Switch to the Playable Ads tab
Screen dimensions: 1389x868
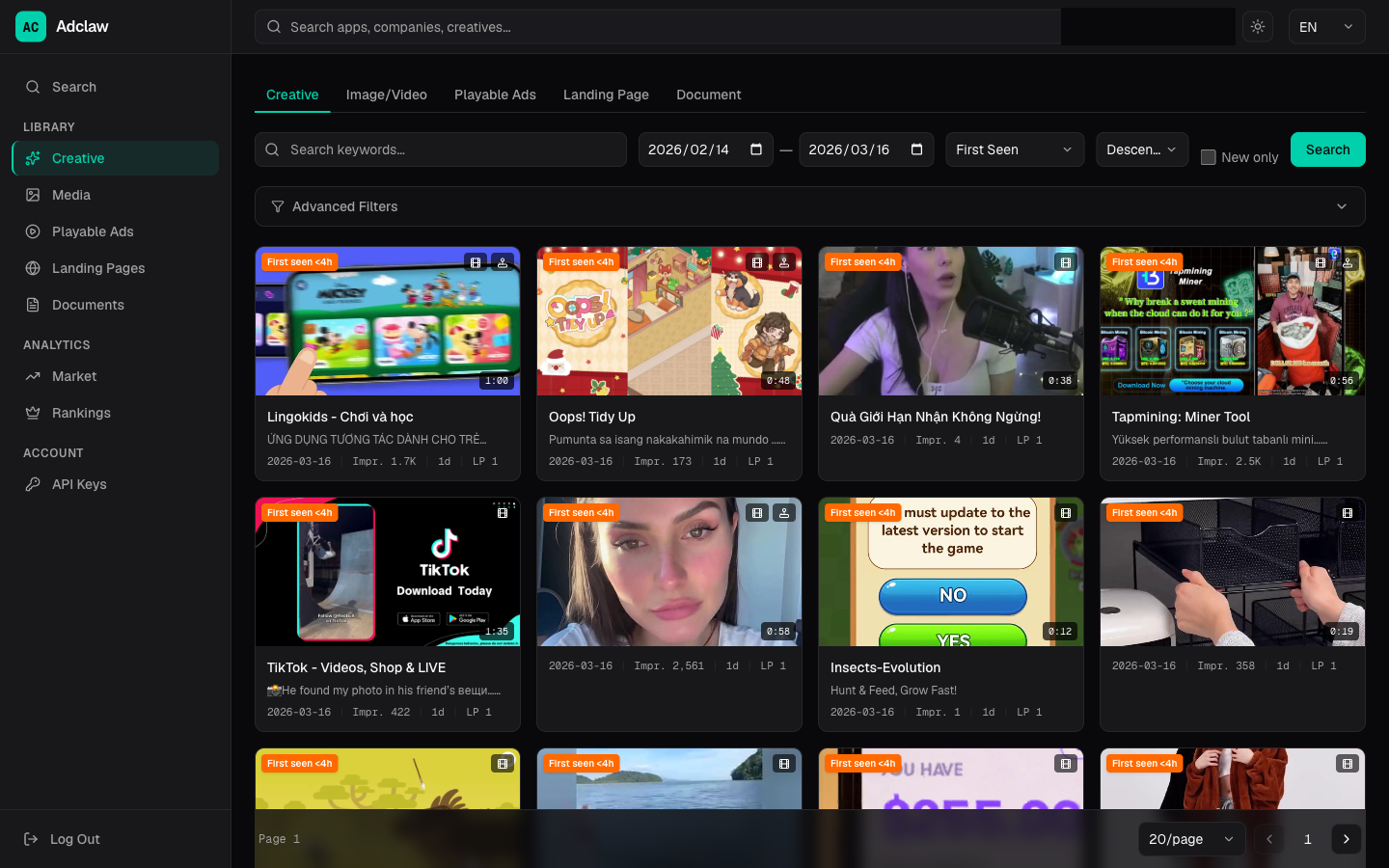click(x=495, y=95)
